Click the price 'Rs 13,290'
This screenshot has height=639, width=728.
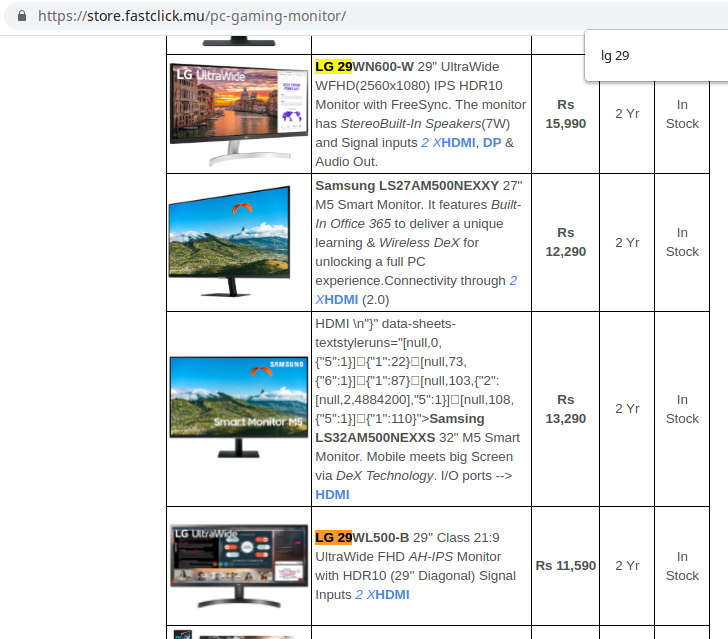coord(566,409)
